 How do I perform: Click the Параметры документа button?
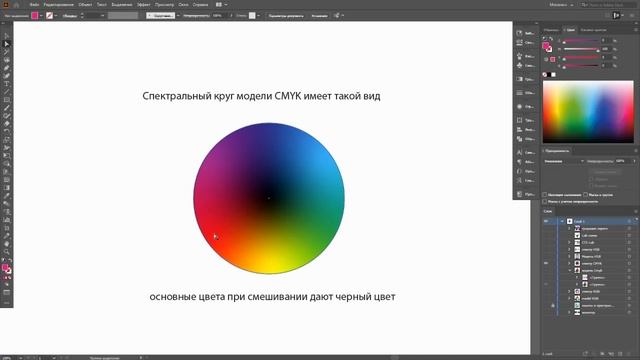point(286,16)
